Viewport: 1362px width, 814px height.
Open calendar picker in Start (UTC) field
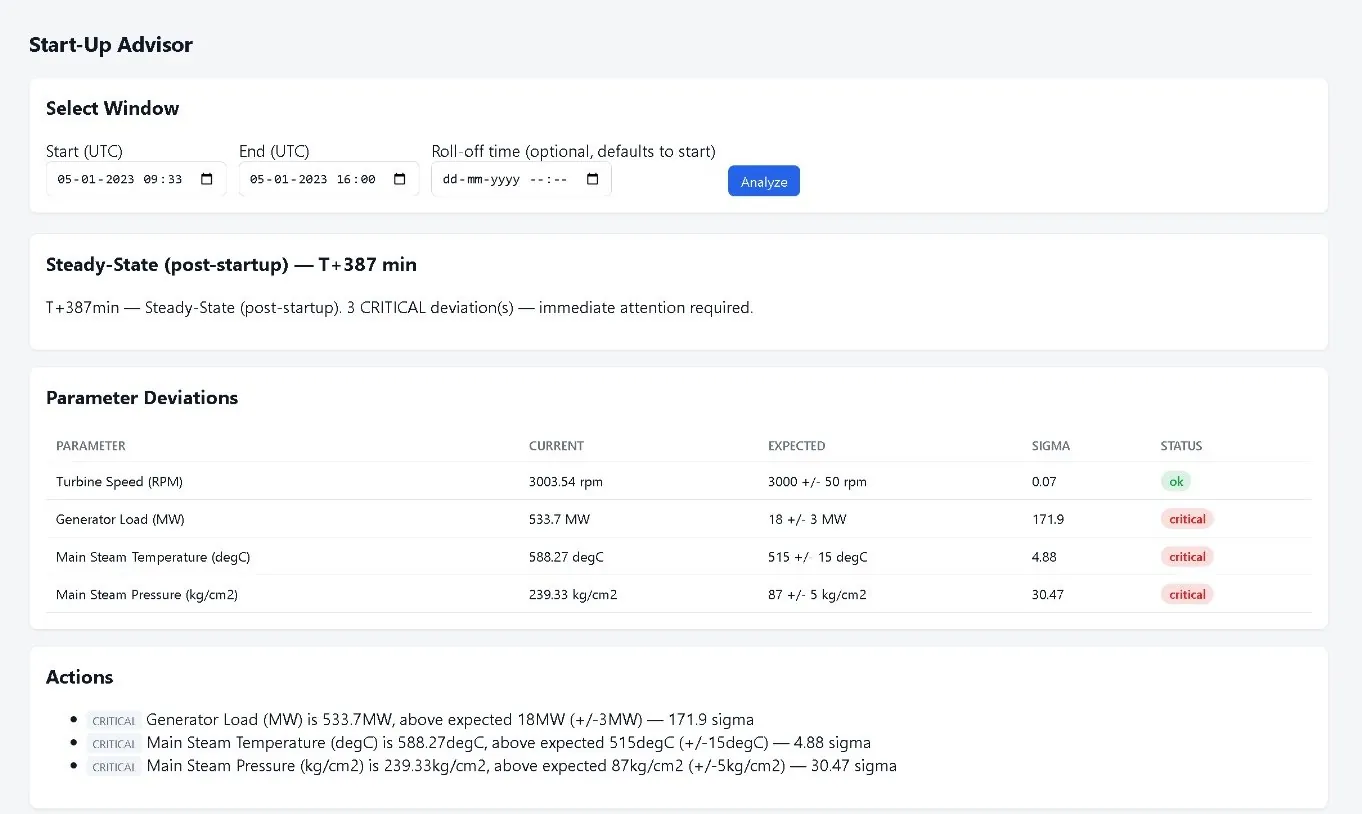point(207,179)
